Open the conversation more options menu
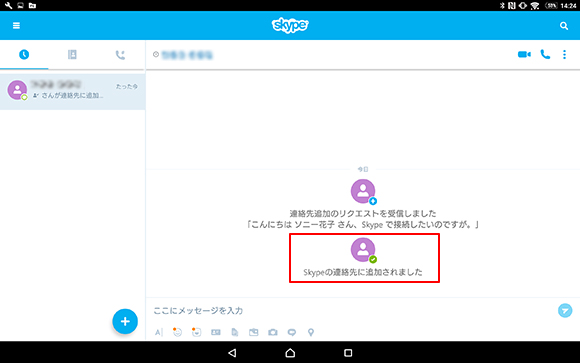This screenshot has height=363, width=580. (564, 54)
